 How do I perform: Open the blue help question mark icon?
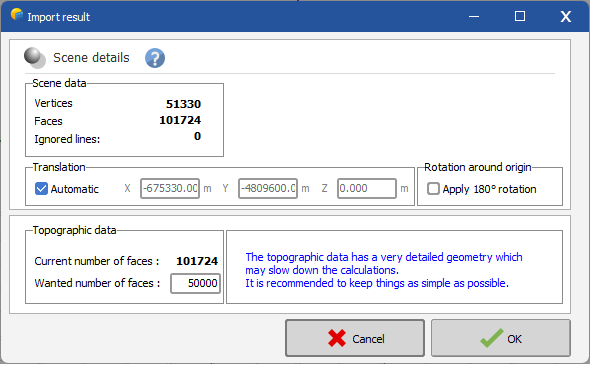(x=155, y=58)
